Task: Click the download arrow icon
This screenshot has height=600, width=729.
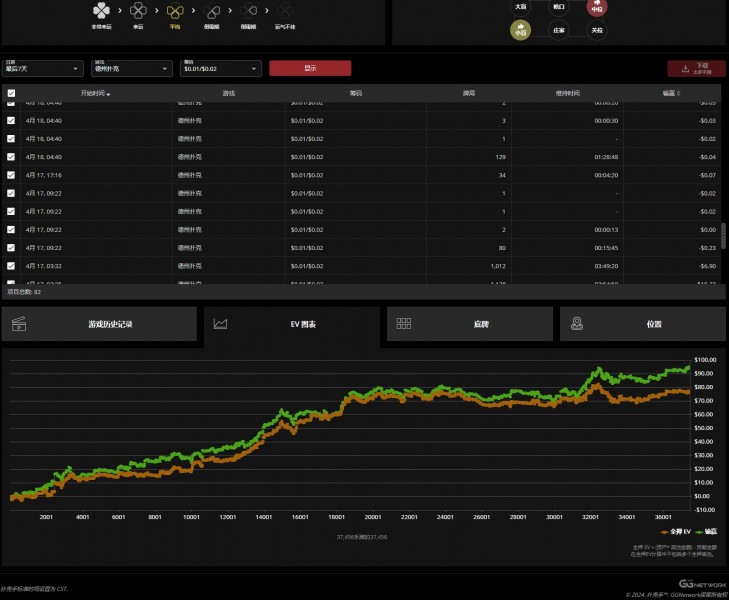Action: (685, 69)
